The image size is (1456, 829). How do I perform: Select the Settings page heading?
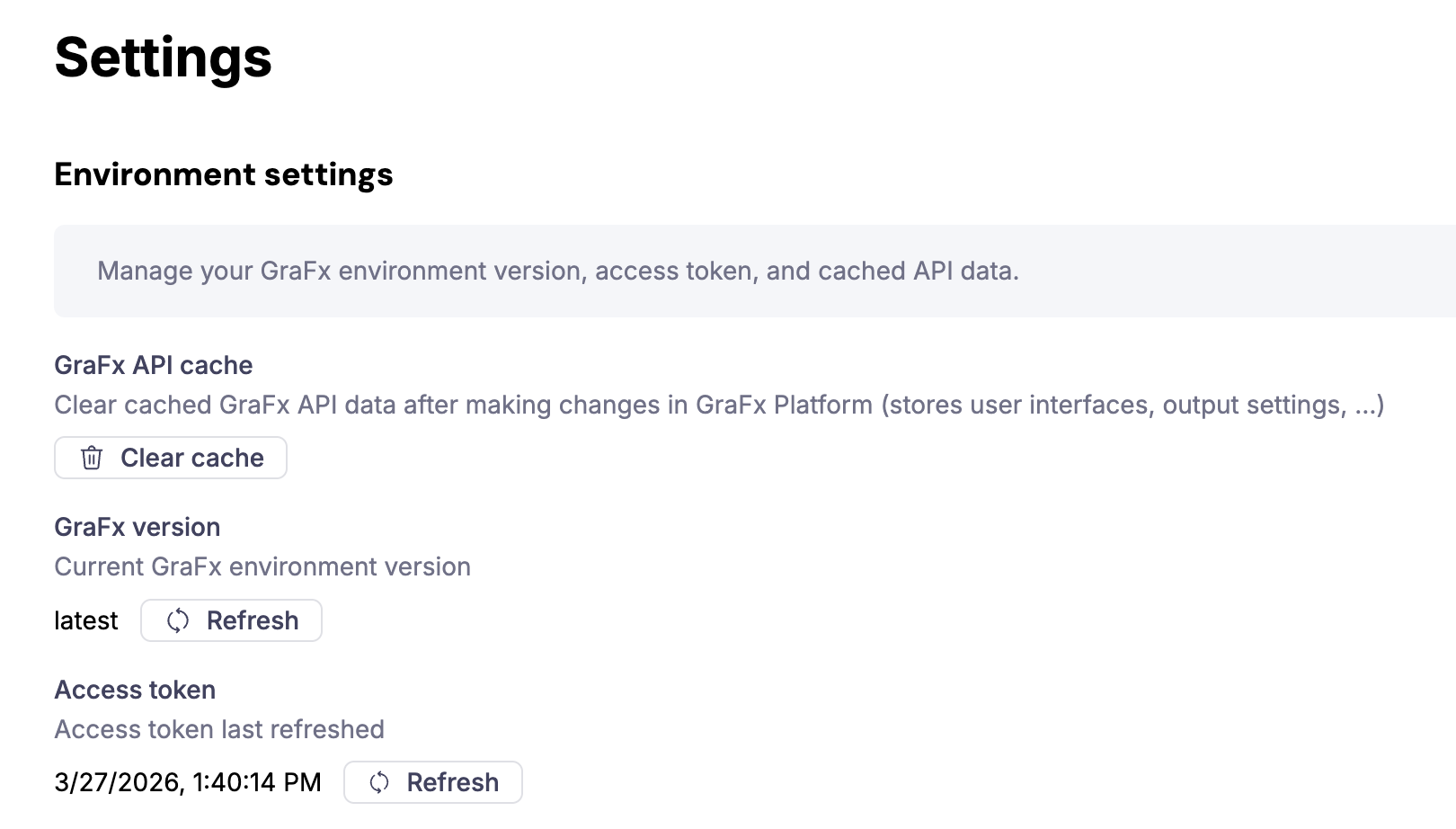(163, 58)
